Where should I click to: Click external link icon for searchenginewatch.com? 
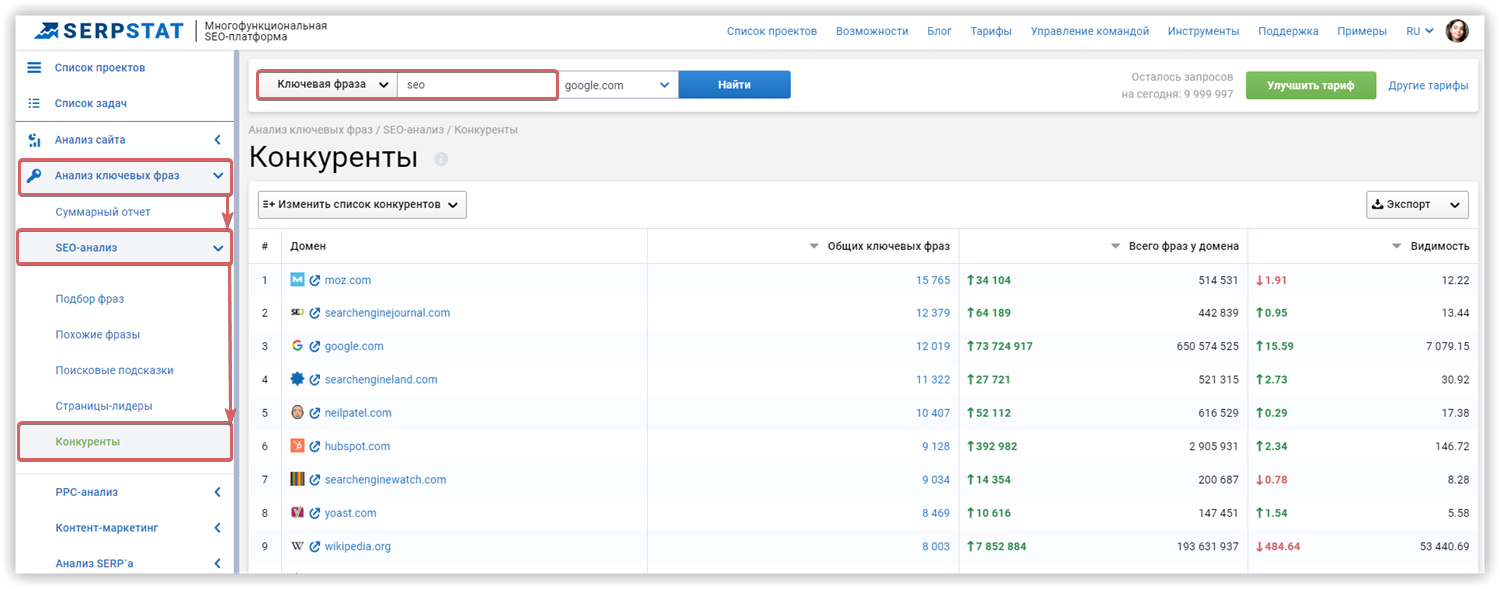[314, 480]
